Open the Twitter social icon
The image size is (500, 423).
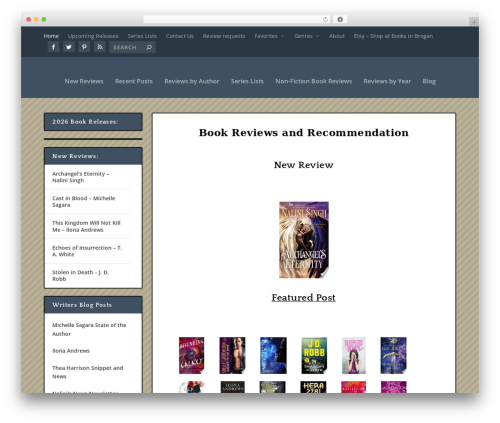point(69,47)
